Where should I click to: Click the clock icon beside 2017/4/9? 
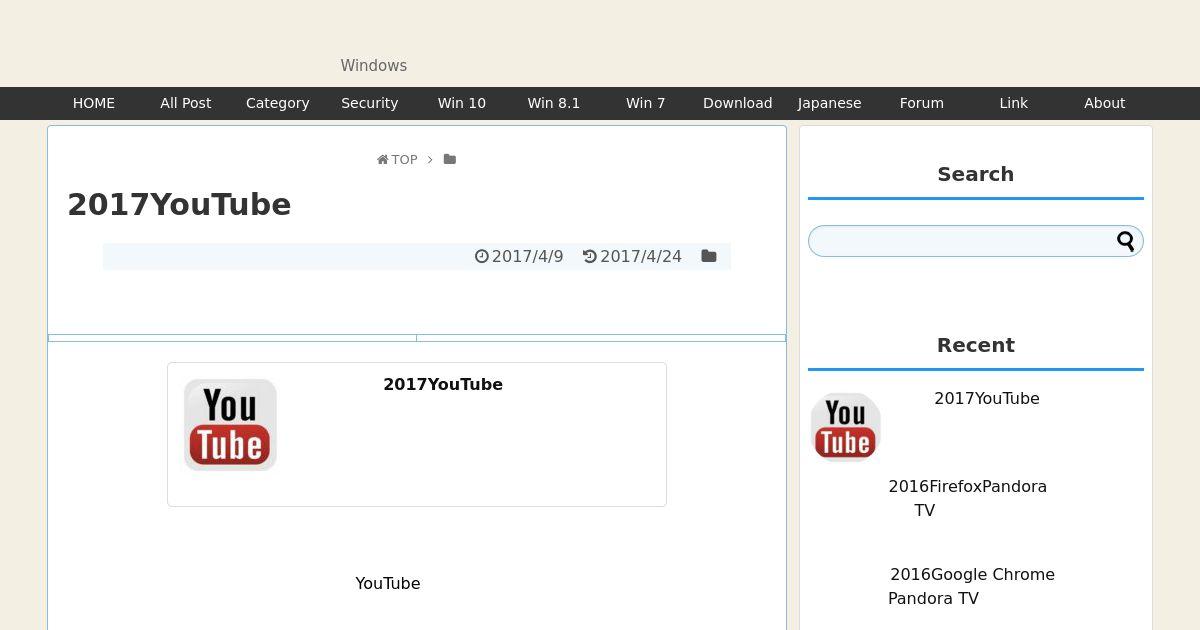482,256
